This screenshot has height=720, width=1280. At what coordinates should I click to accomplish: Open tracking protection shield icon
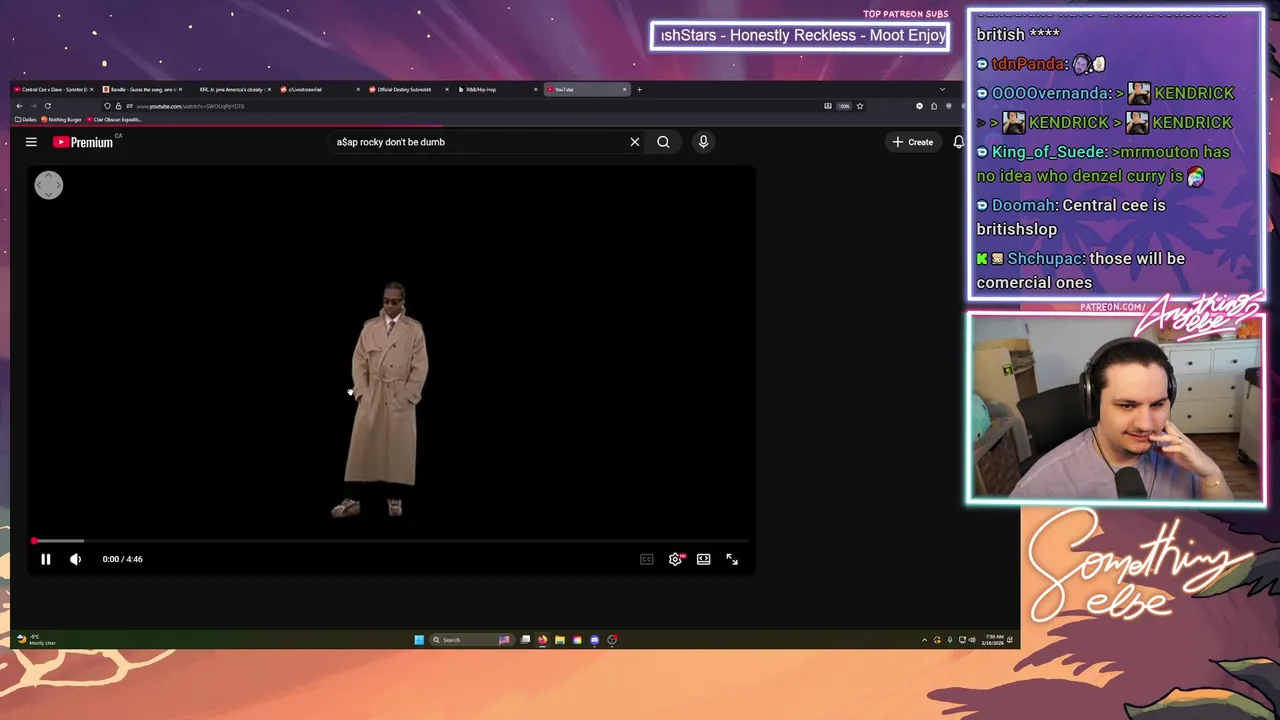[108, 106]
